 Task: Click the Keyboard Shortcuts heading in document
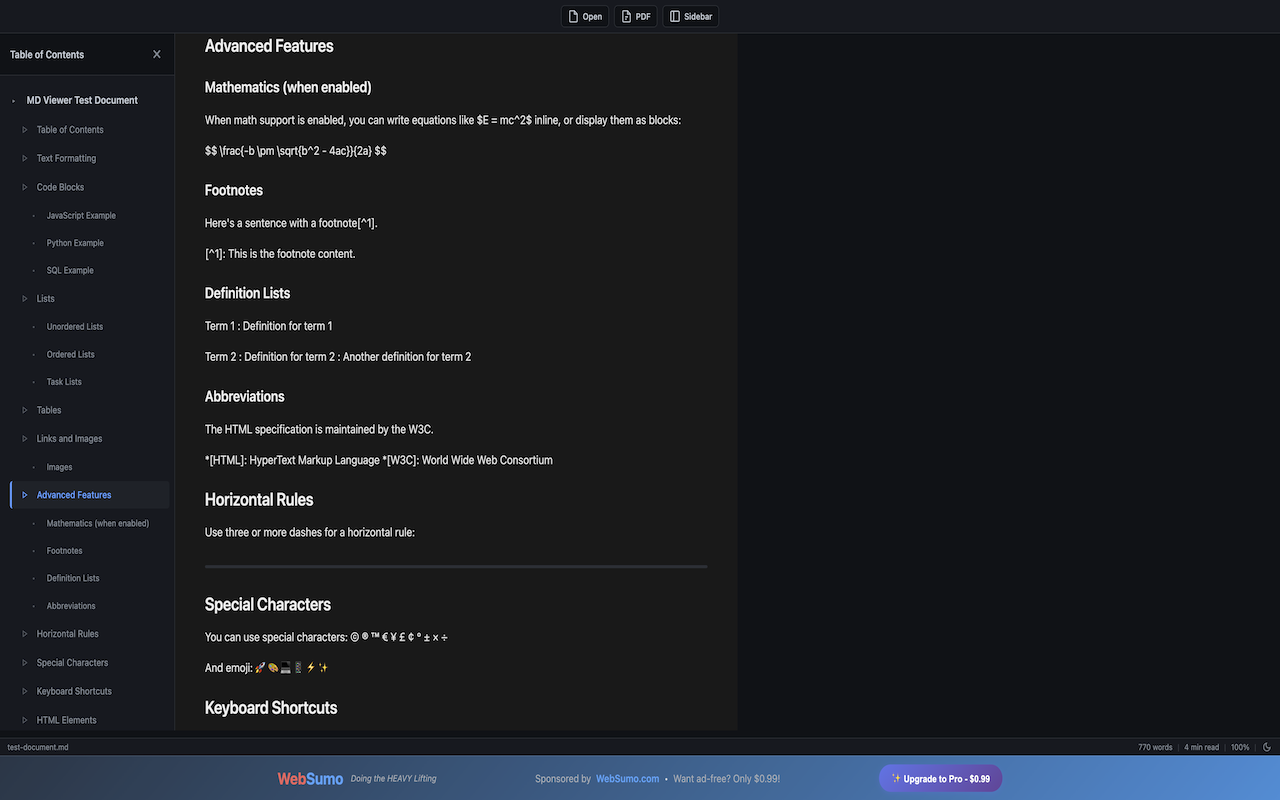271,708
